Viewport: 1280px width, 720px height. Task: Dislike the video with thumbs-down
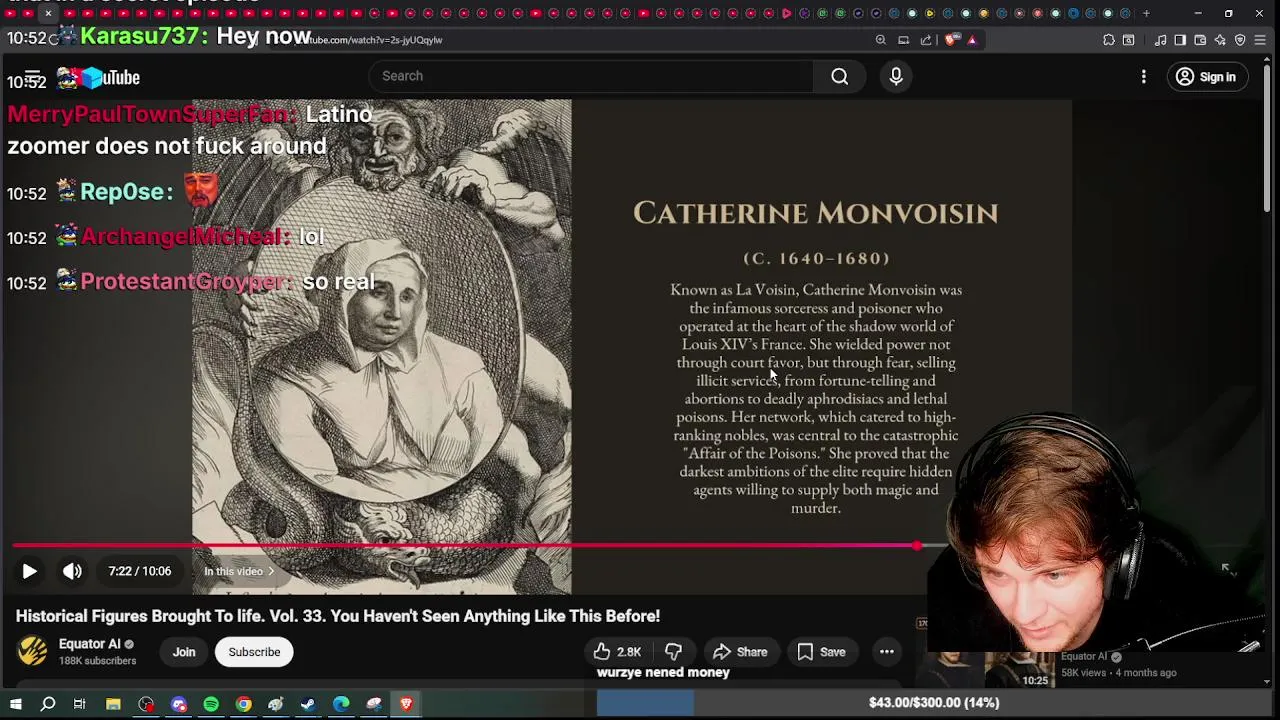[673, 652]
